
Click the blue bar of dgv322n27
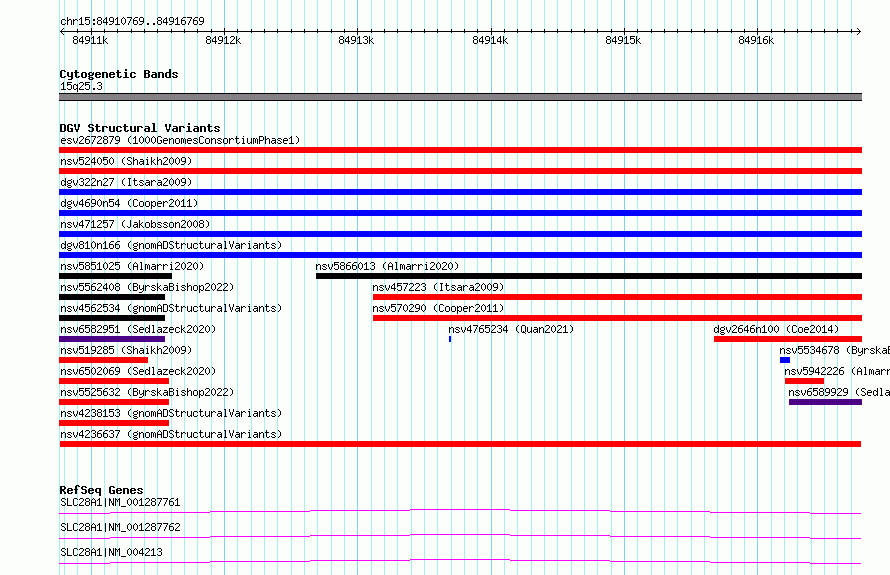click(x=460, y=192)
